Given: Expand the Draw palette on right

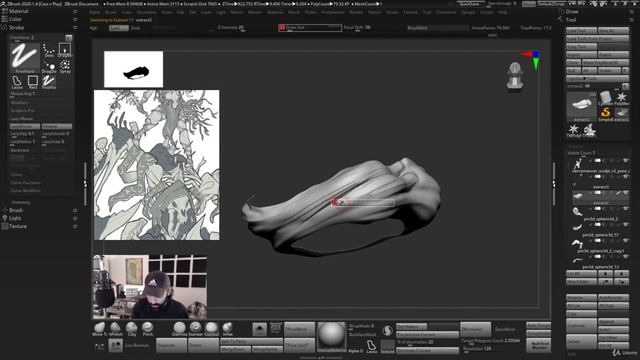Looking at the screenshot, I should tap(572, 11).
